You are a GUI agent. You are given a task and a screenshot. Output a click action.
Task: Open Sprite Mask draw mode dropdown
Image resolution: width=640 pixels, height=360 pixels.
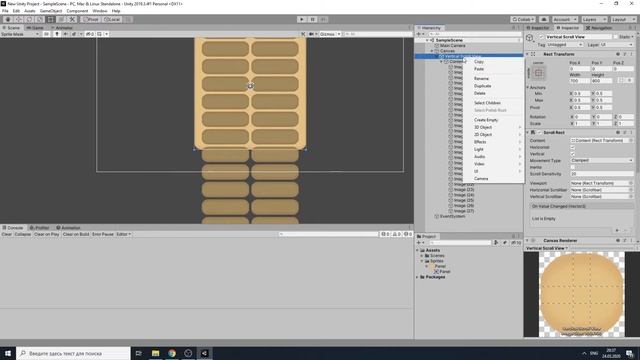coord(20,34)
